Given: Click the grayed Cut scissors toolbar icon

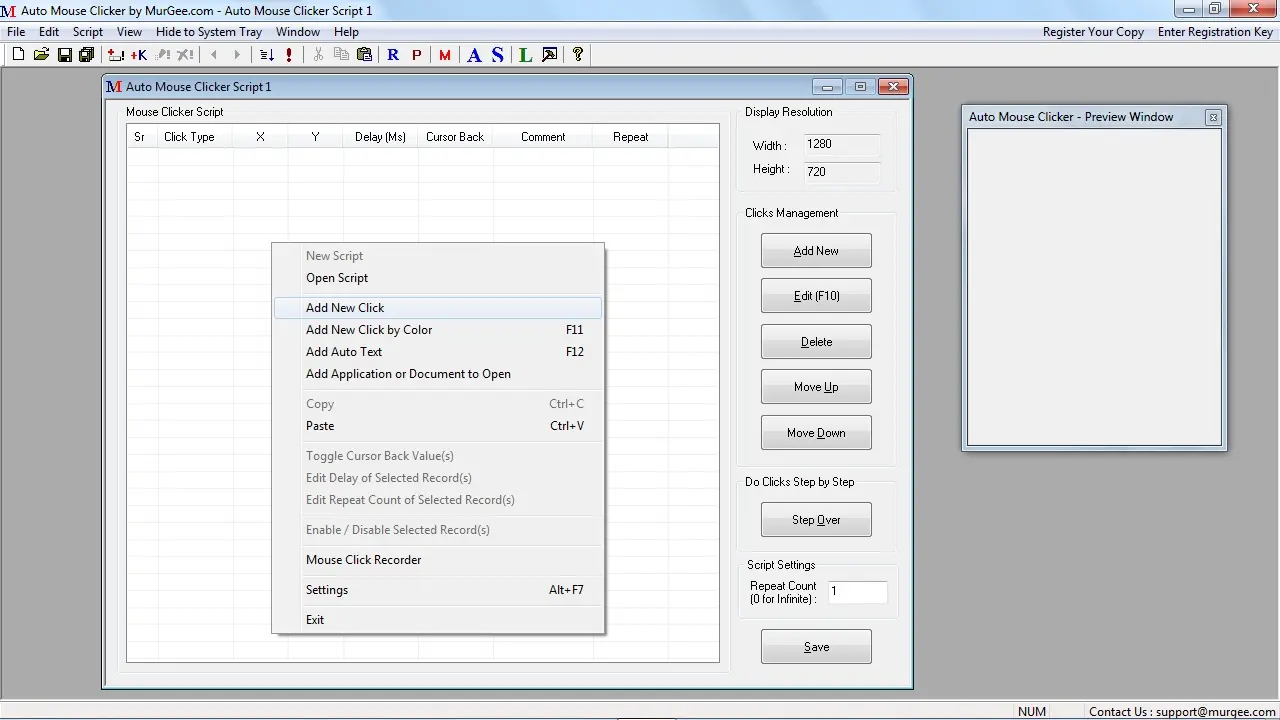Looking at the screenshot, I should [x=318, y=55].
